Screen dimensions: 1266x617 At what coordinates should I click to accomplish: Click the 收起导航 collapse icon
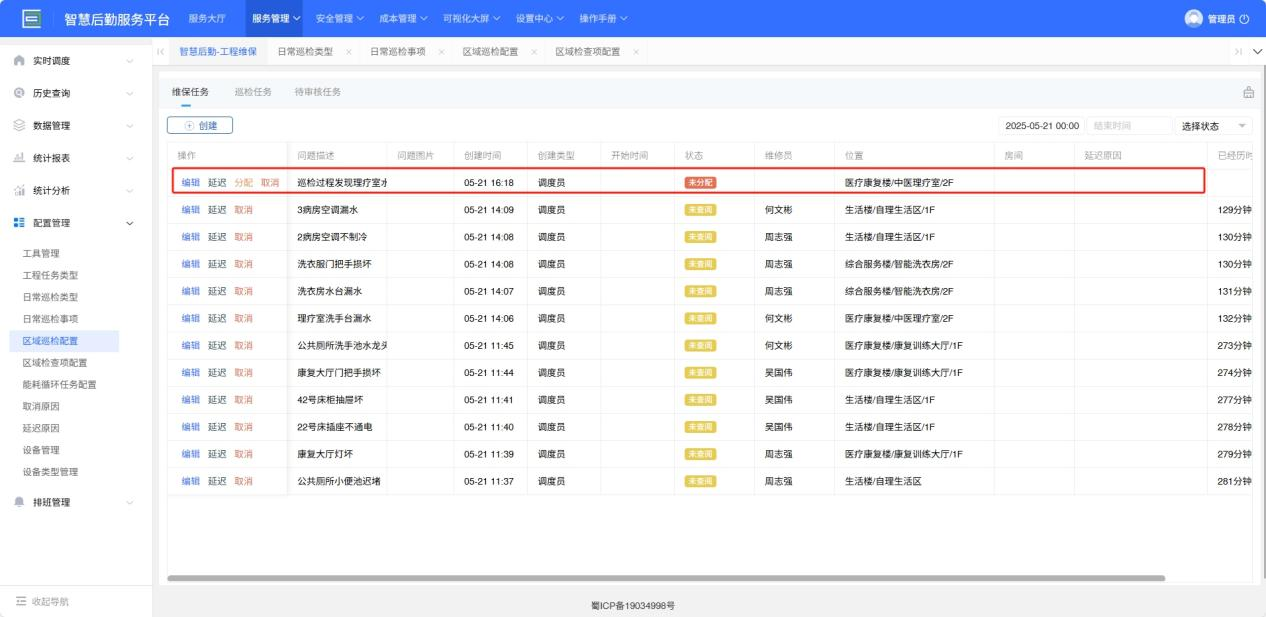click(x=20, y=601)
